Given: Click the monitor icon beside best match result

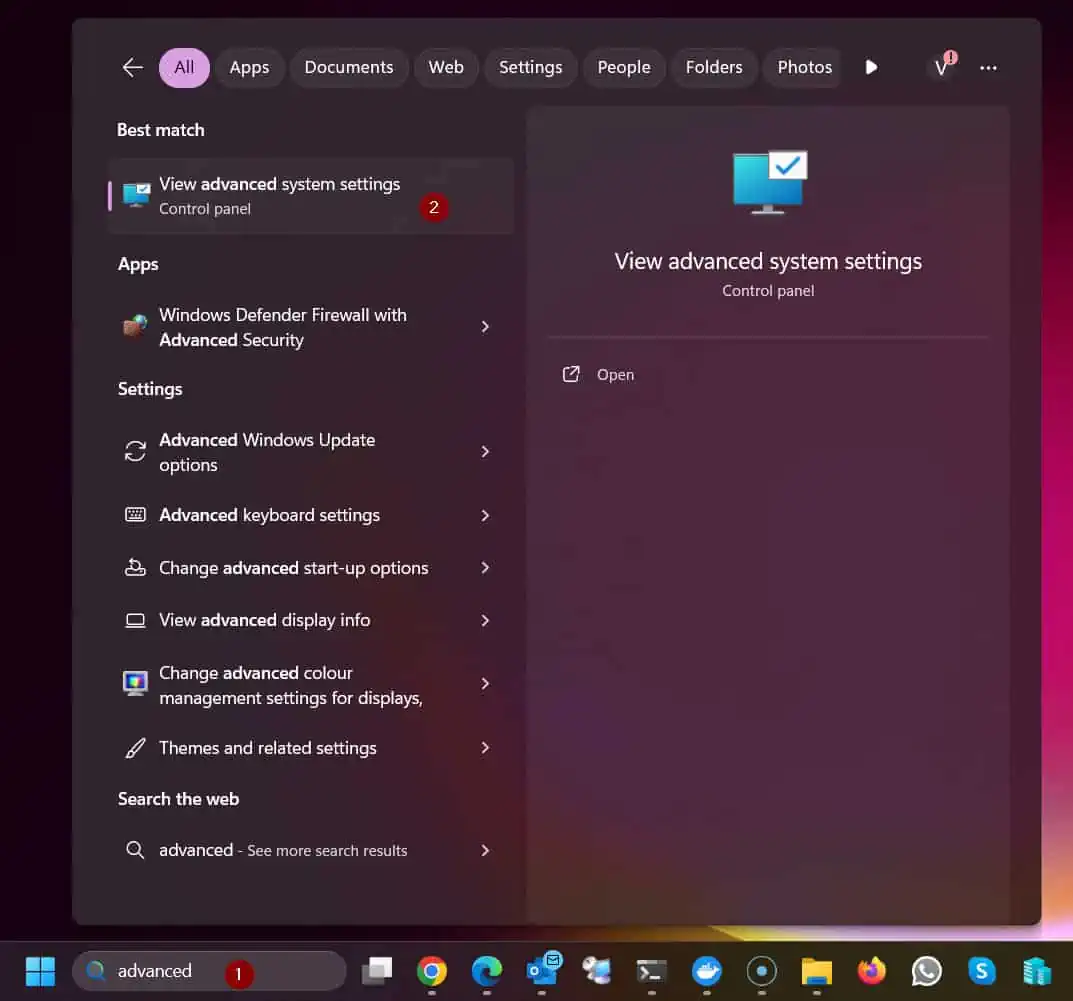Looking at the screenshot, I should 136,194.
